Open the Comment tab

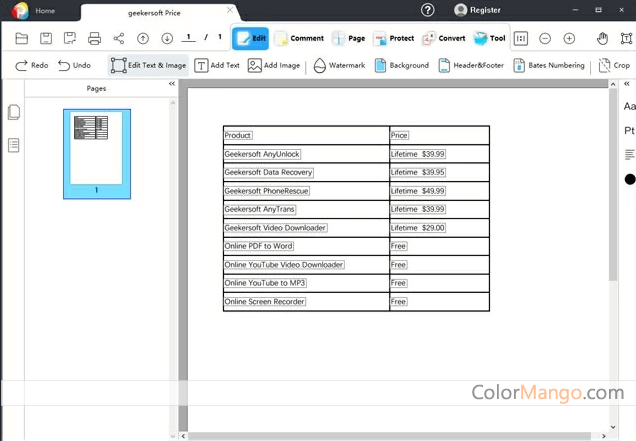click(x=299, y=38)
